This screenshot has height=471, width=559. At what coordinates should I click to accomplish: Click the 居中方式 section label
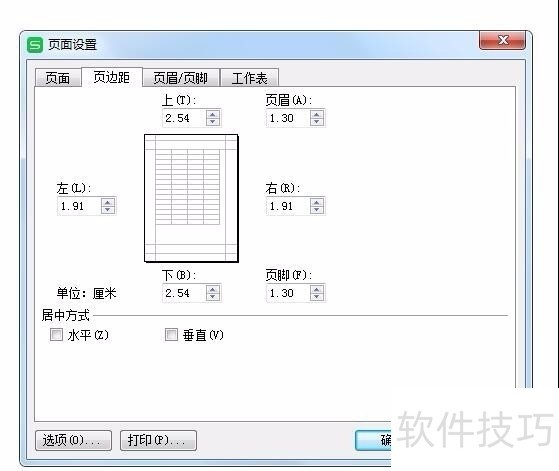(66, 315)
